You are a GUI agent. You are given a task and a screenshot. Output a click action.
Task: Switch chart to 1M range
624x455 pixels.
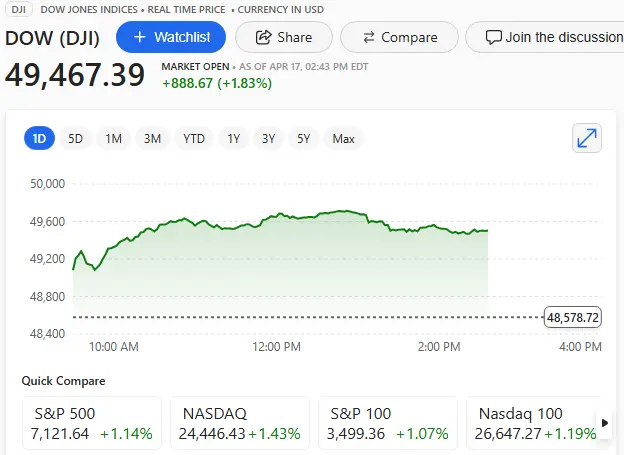(114, 139)
